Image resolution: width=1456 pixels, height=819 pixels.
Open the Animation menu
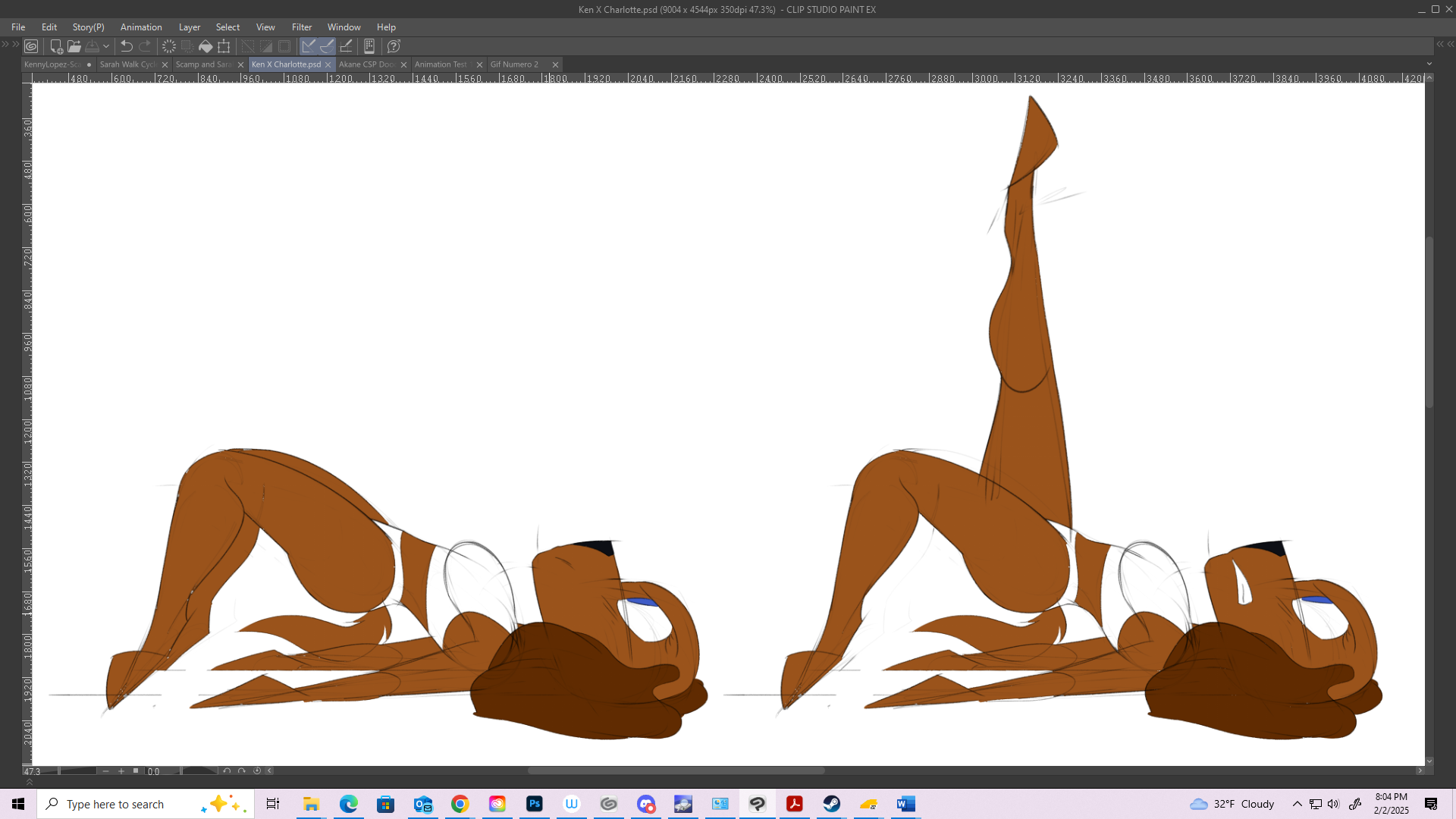coord(141,27)
